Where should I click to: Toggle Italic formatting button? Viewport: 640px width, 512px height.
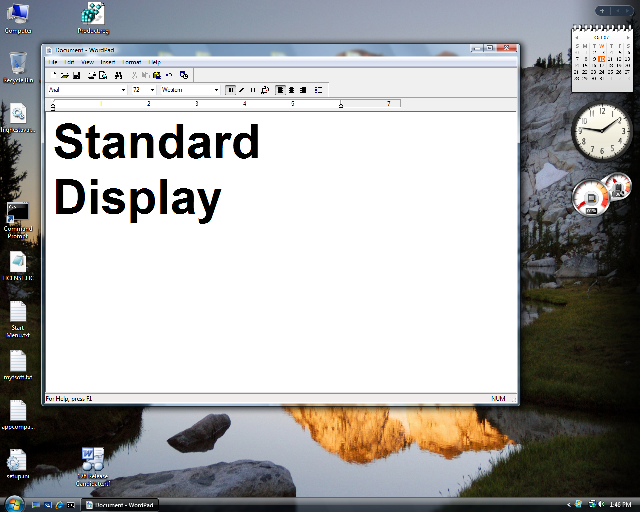(x=241, y=90)
